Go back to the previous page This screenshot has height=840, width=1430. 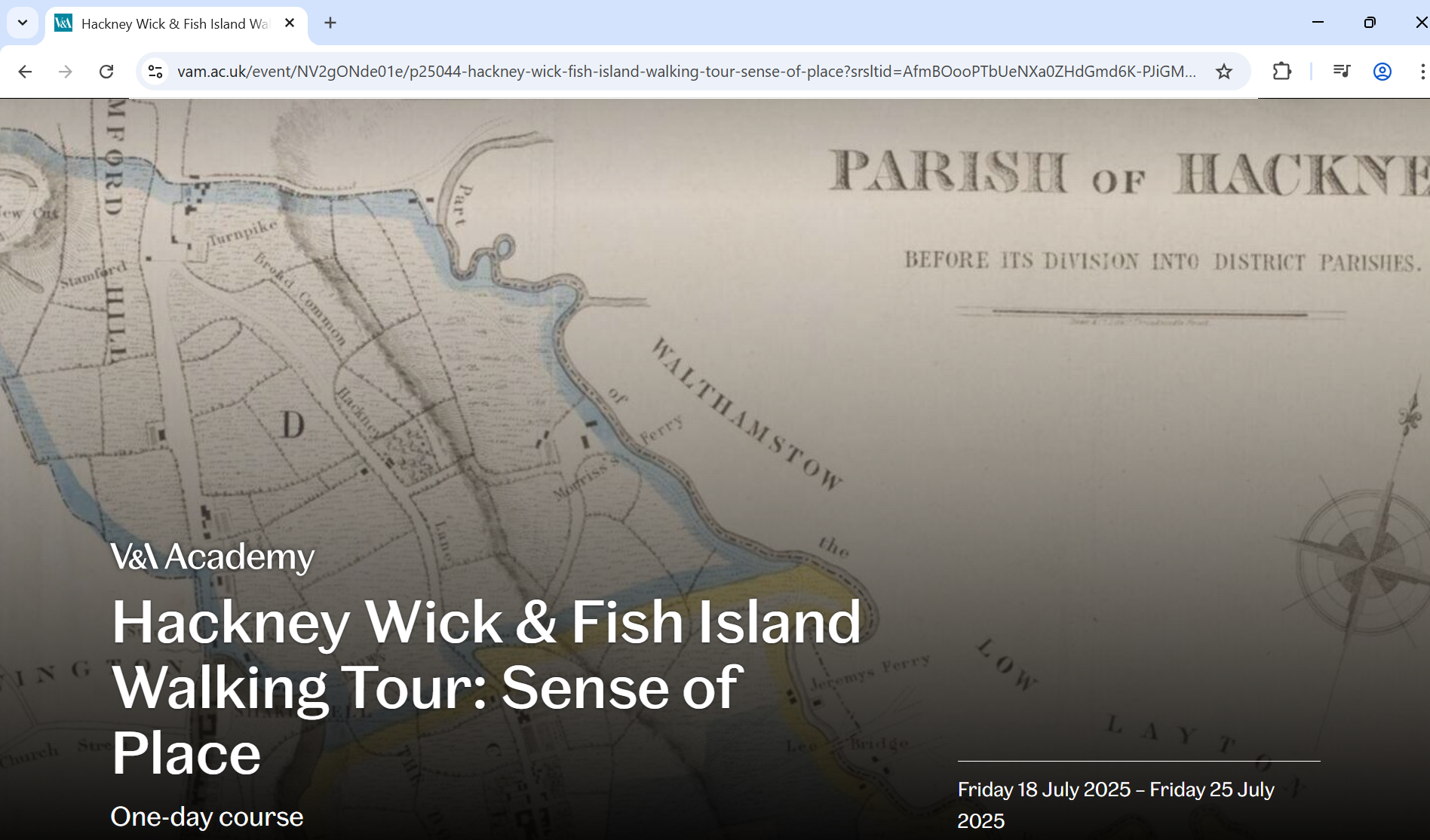coord(25,72)
